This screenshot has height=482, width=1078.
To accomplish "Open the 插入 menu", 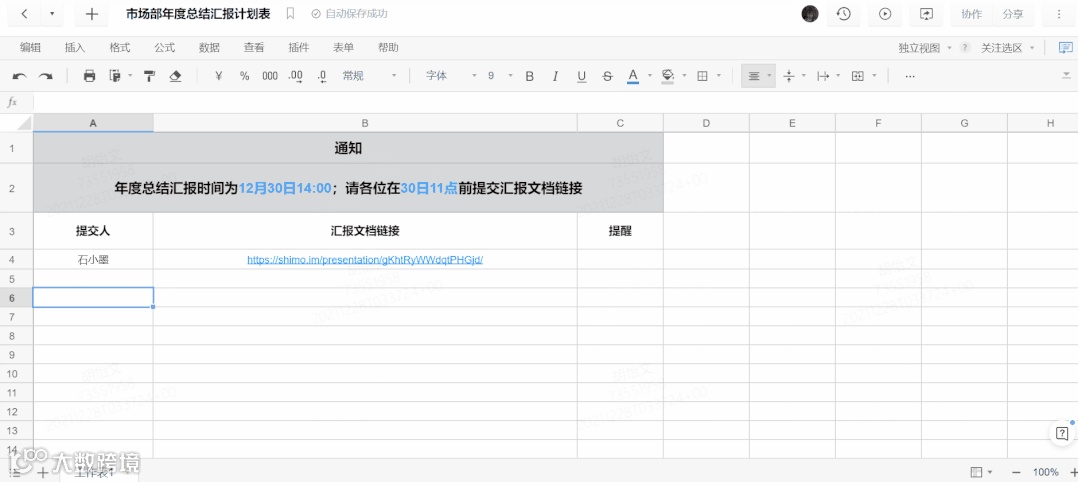I will click(75, 47).
